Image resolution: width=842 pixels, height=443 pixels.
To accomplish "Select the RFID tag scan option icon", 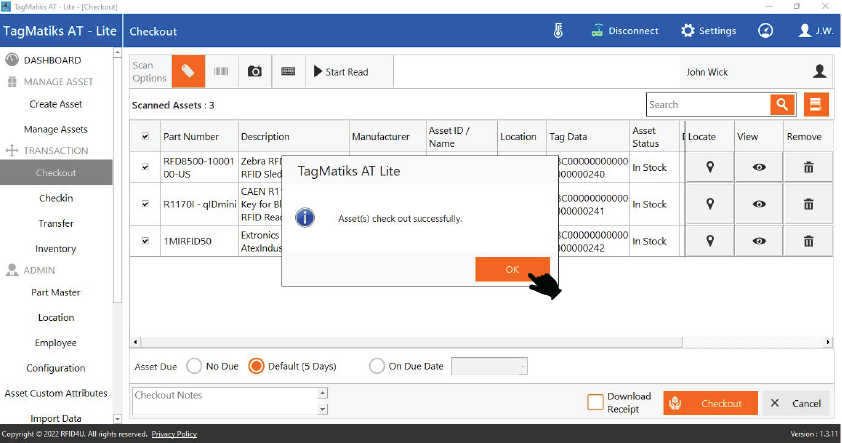I will [188, 72].
